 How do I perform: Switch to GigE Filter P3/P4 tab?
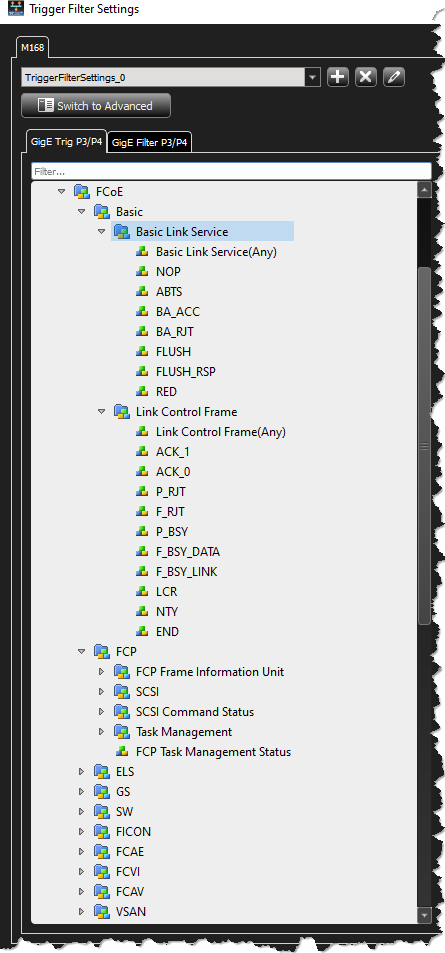(x=150, y=143)
